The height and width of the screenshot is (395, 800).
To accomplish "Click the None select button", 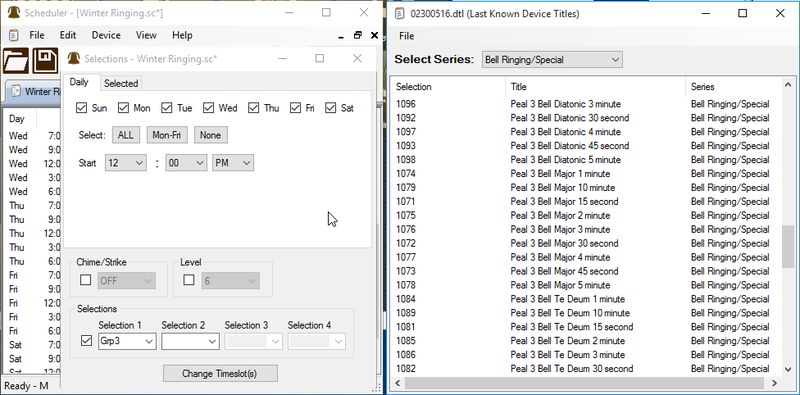I will pos(210,135).
